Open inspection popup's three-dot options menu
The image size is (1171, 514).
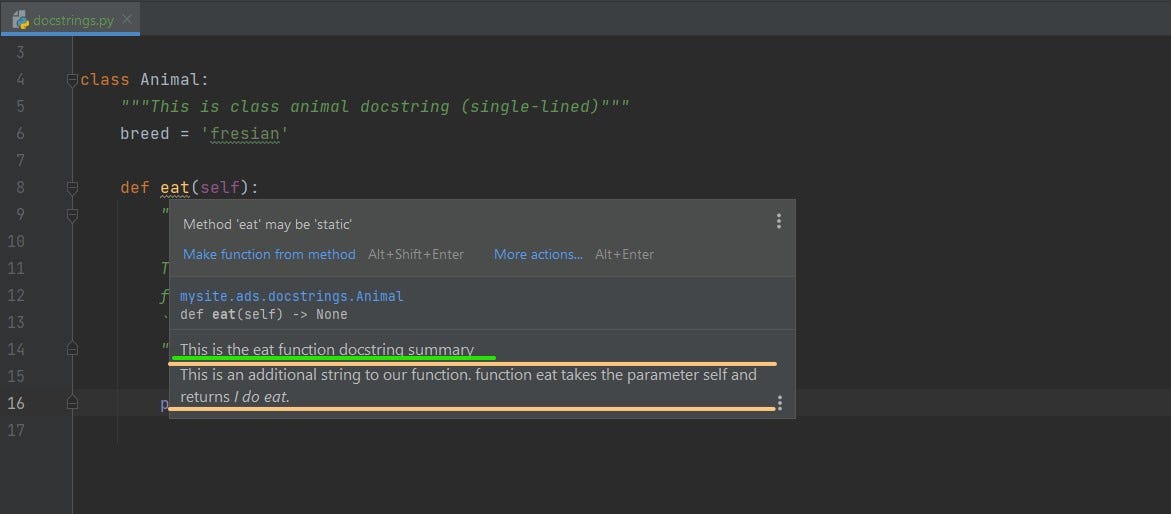(779, 221)
